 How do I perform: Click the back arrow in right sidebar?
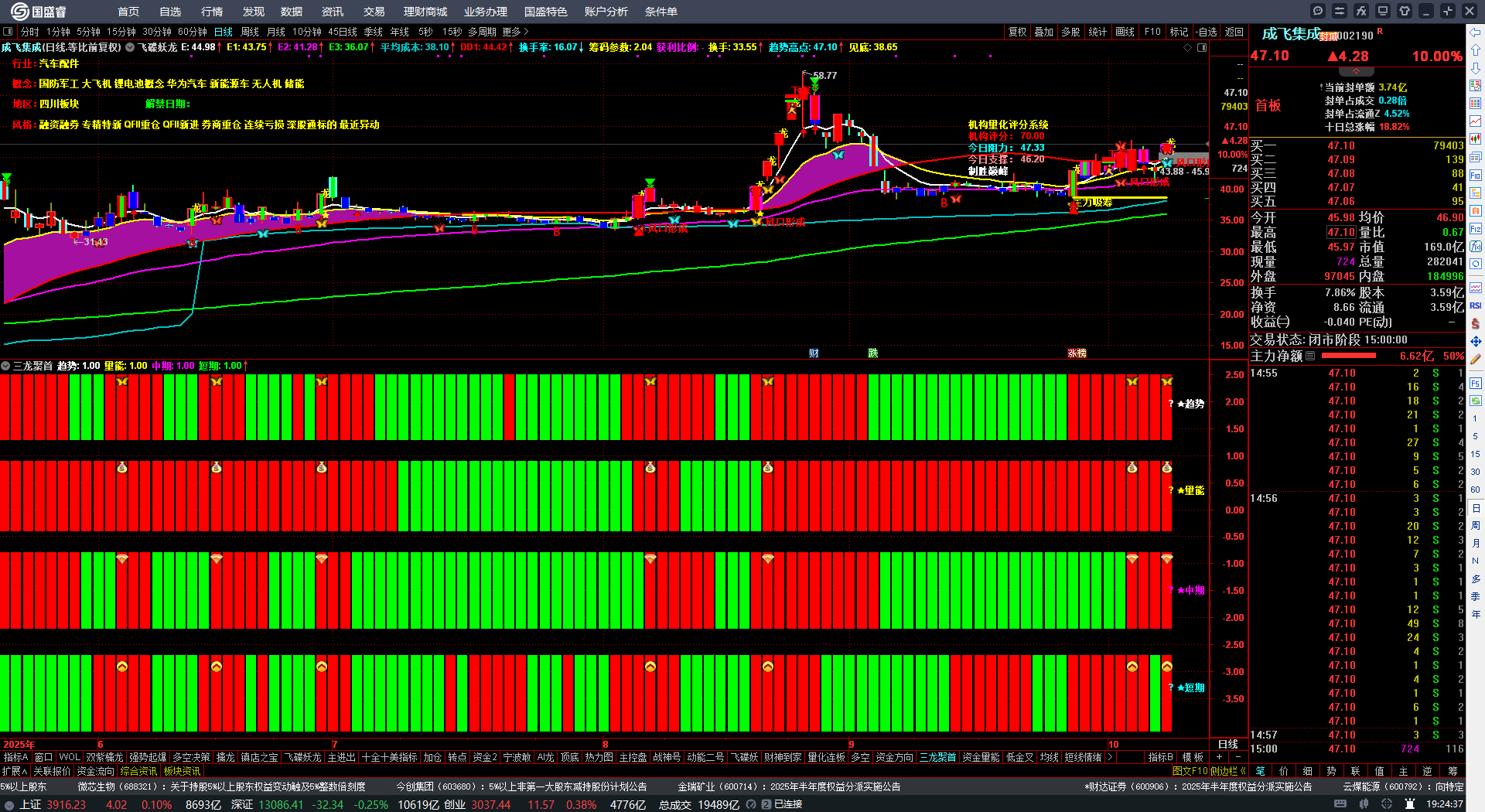tap(1476, 32)
